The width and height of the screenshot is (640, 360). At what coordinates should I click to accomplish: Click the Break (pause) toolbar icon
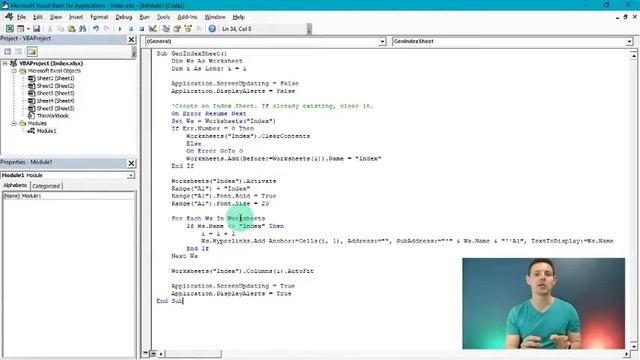click(x=131, y=29)
